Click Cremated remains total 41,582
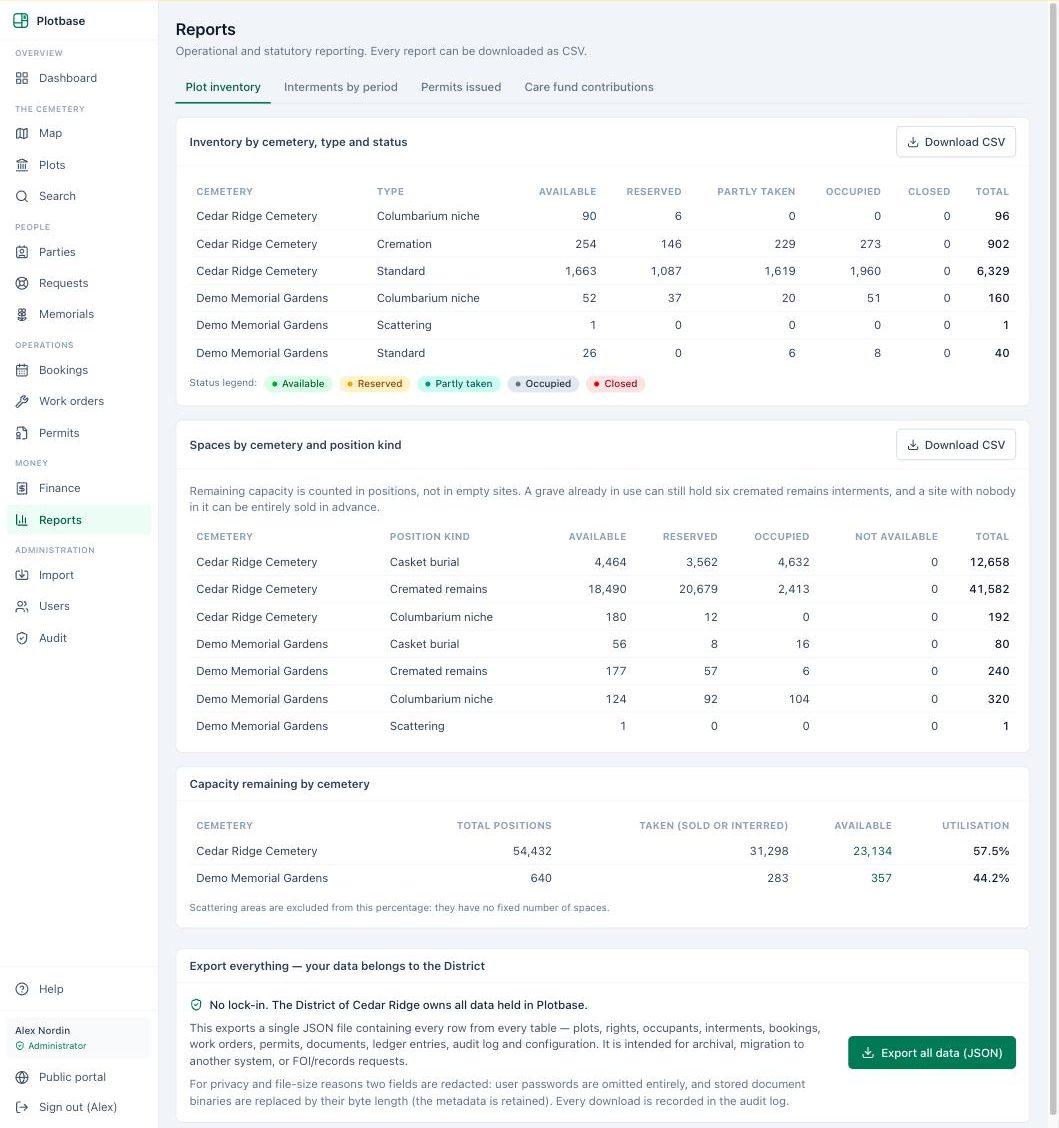1059x1128 pixels. pyautogui.click(x=988, y=588)
